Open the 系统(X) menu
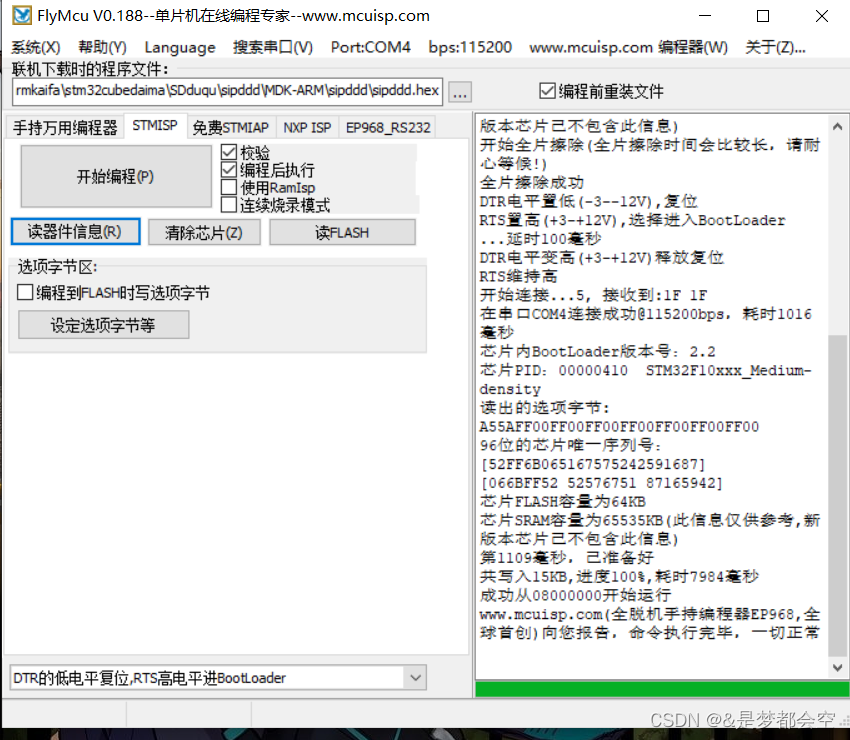 [34, 46]
